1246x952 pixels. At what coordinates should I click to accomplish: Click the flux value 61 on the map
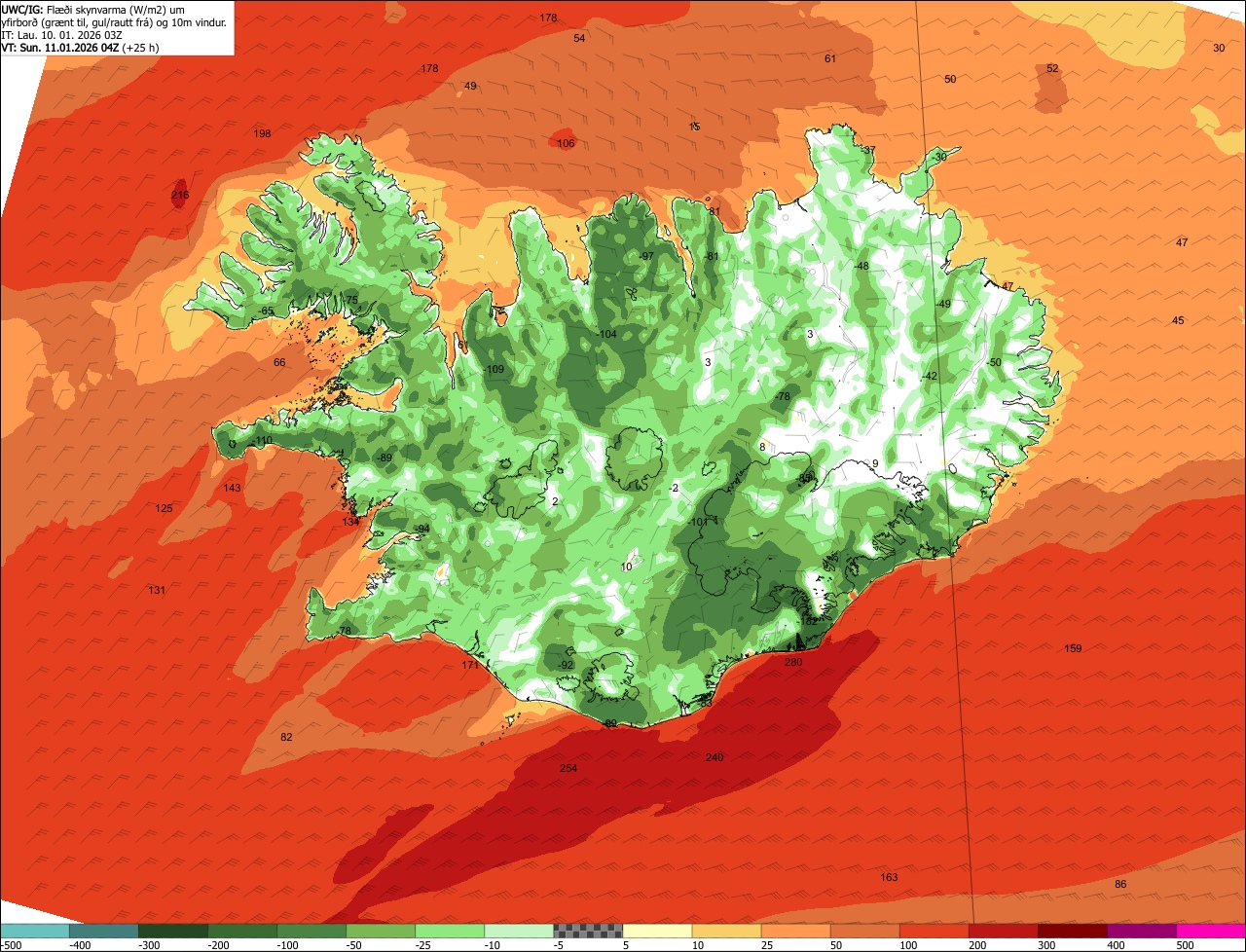[x=830, y=58]
